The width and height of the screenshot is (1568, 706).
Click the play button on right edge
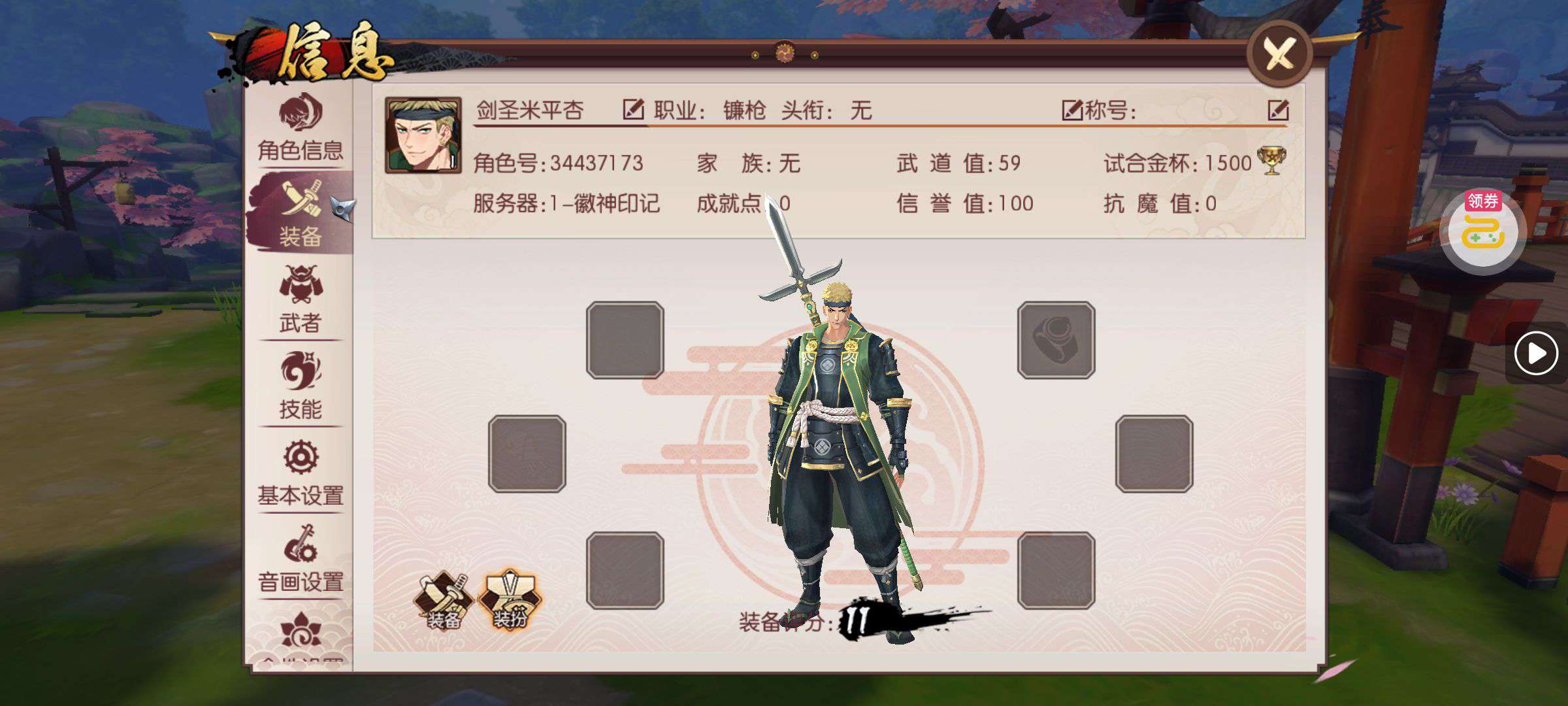click(1535, 354)
